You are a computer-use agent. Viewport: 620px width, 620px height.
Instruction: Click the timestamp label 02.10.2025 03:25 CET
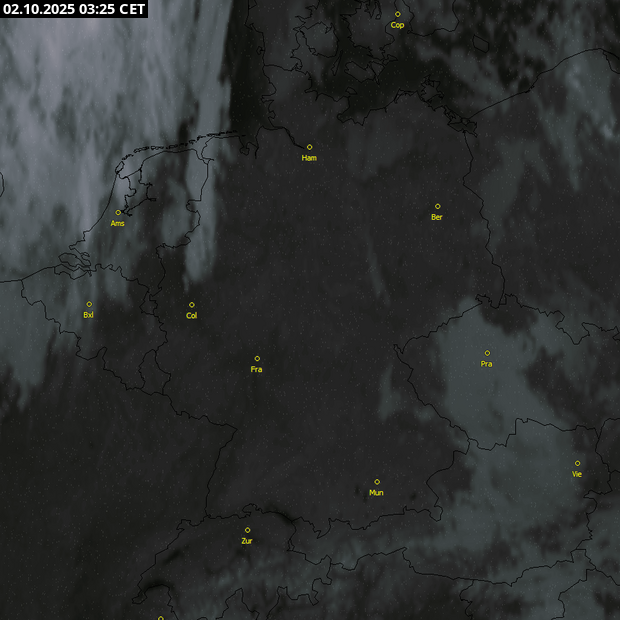74,9
